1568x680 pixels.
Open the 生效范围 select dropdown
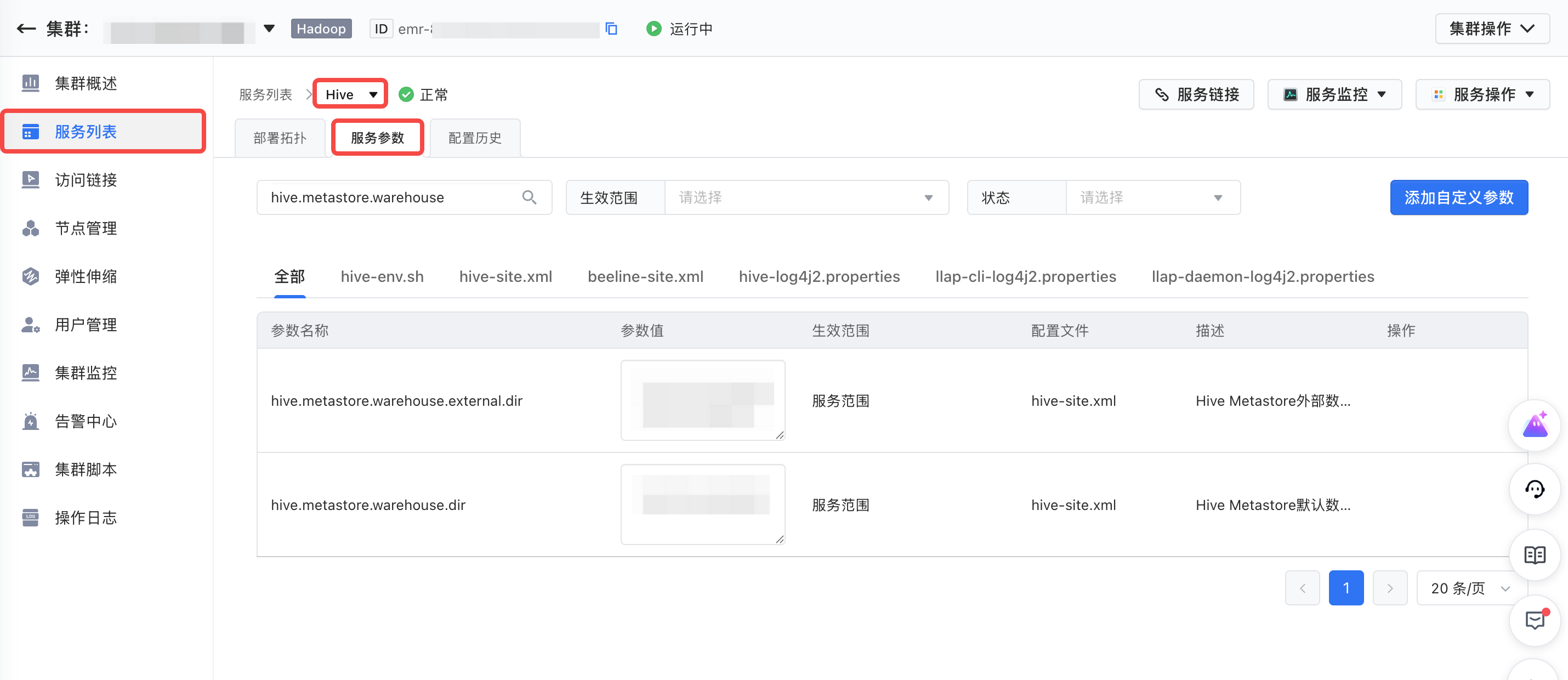[x=806, y=197]
